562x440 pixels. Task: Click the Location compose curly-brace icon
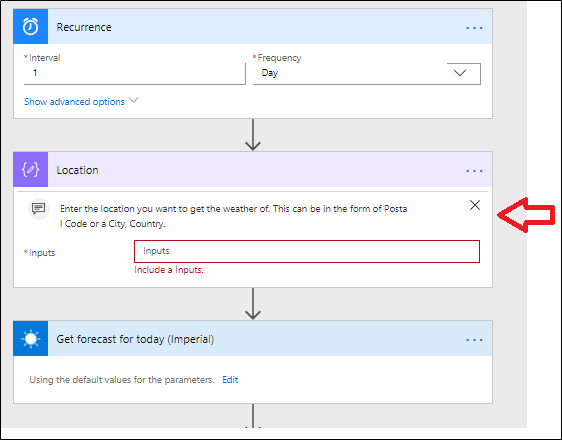pos(30,169)
